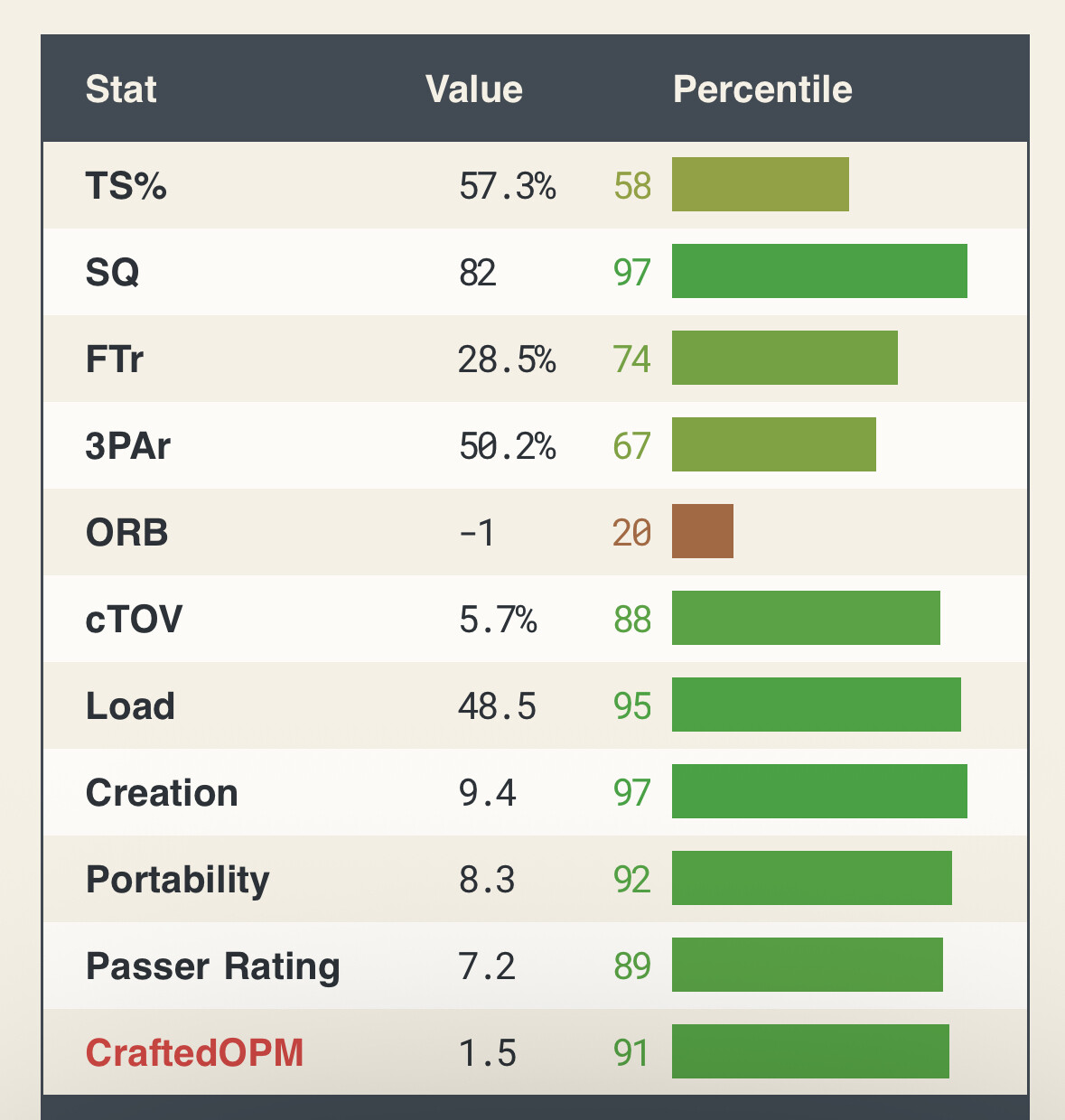Screen dimensions: 1065x1120
Task: Click the CraftedOPM percentile bar
Action: click(810, 1051)
